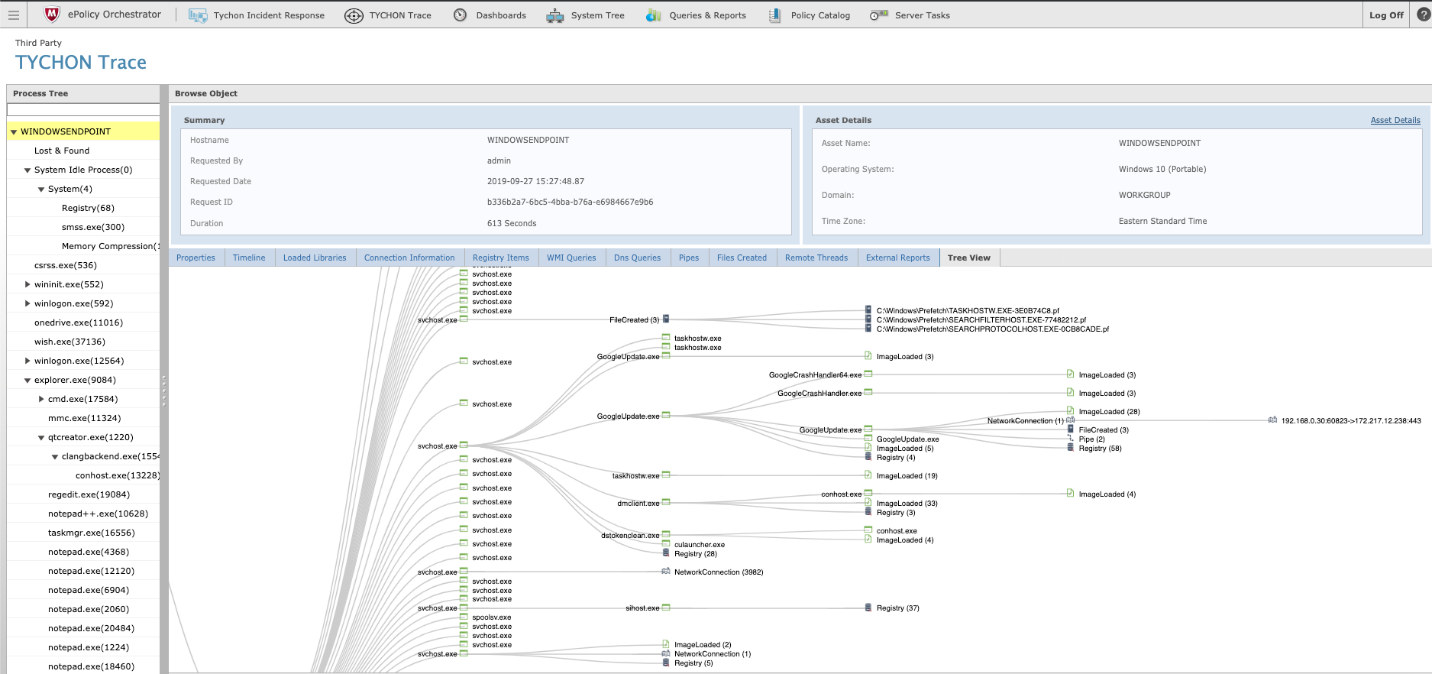Select taskmgr.exe(16556) in process tree
Screen dimensions: 1432x674
[x=91, y=532]
